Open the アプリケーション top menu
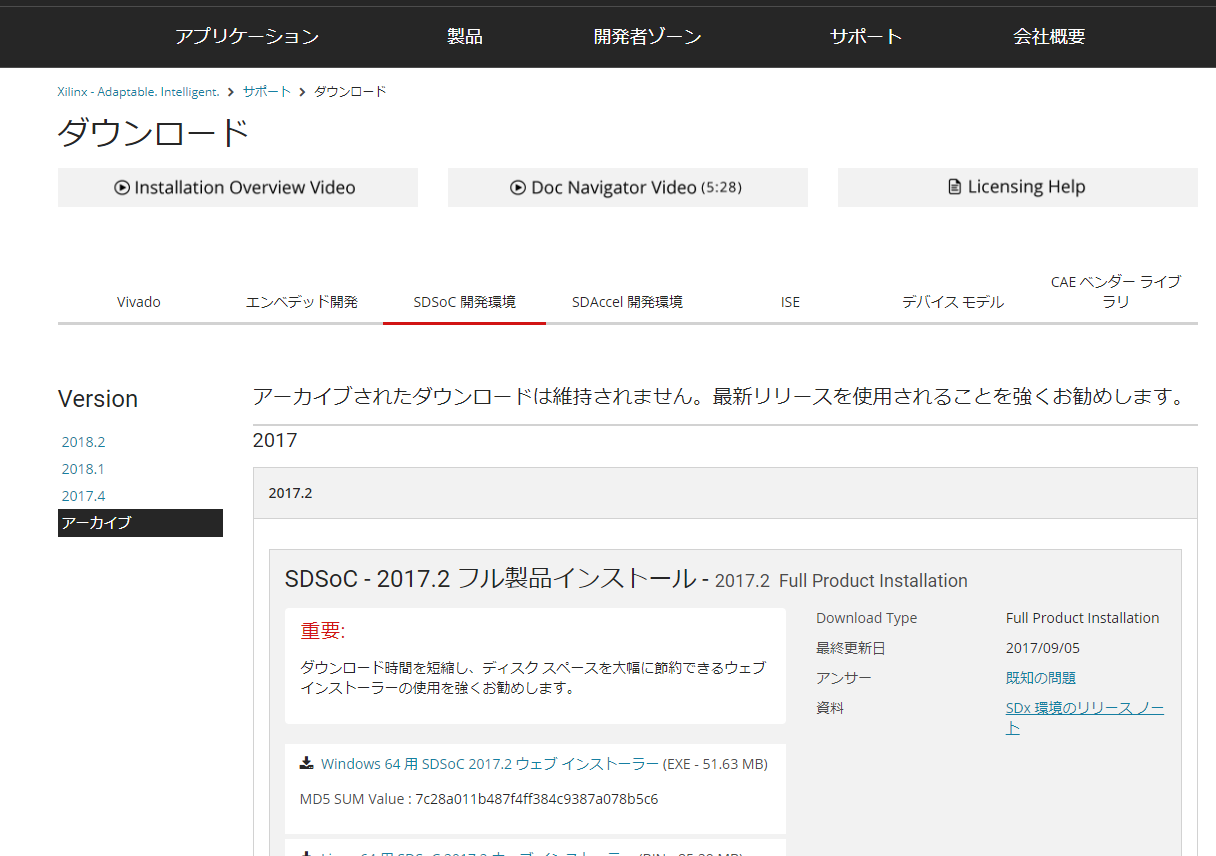The height and width of the screenshot is (856, 1216). click(x=247, y=37)
